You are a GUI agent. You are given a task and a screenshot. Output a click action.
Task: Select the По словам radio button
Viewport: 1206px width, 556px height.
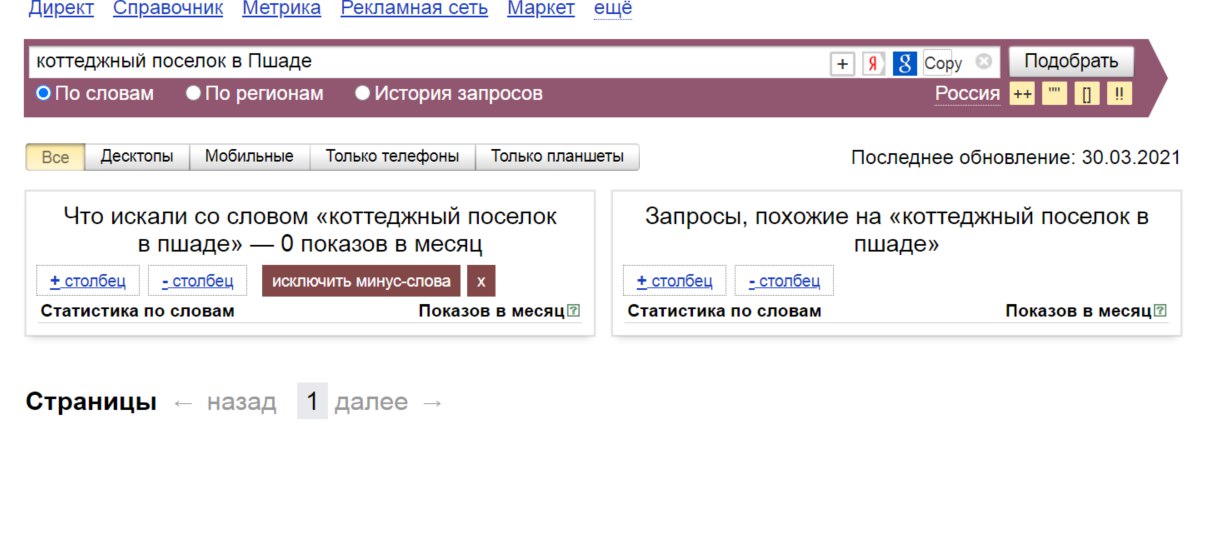click(43, 93)
